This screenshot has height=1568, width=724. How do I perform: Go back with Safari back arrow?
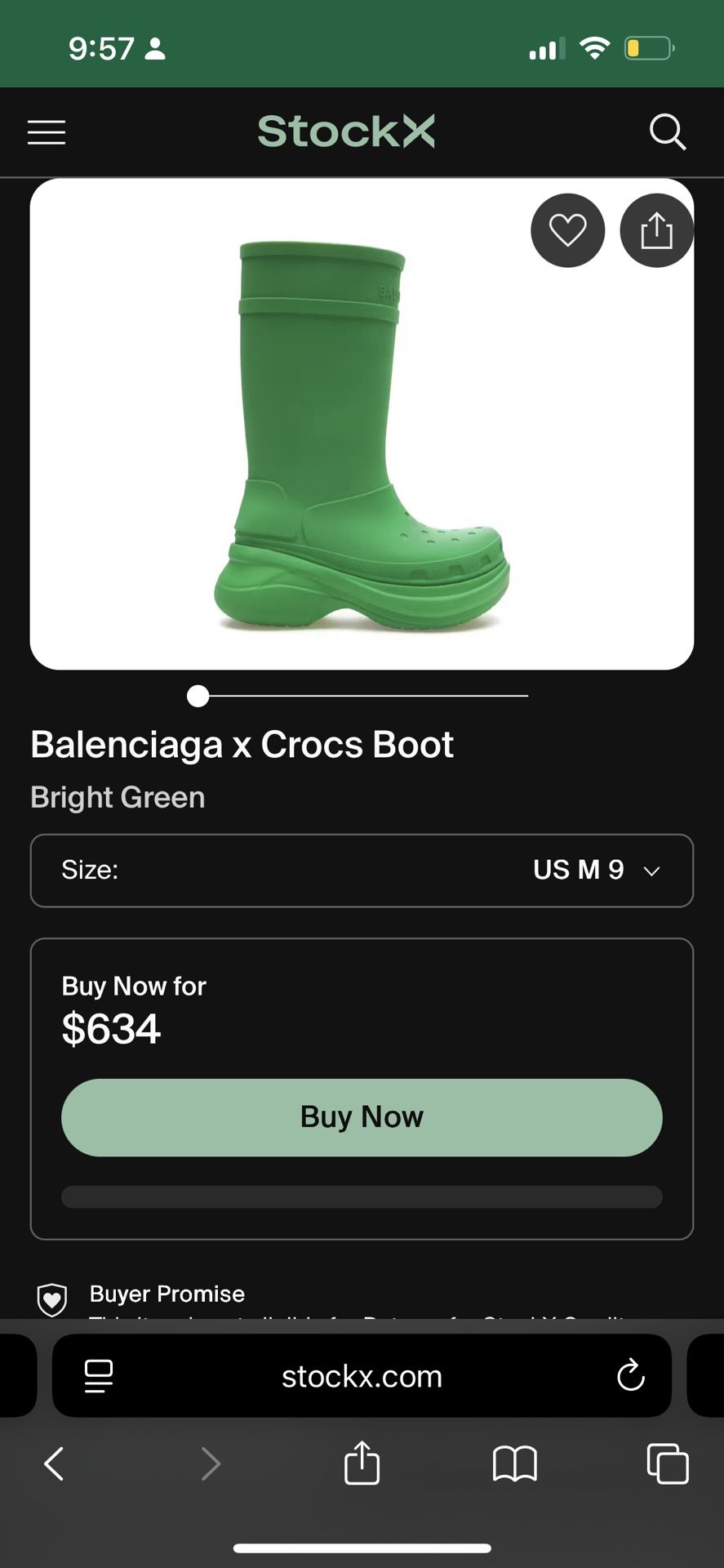coord(54,1463)
